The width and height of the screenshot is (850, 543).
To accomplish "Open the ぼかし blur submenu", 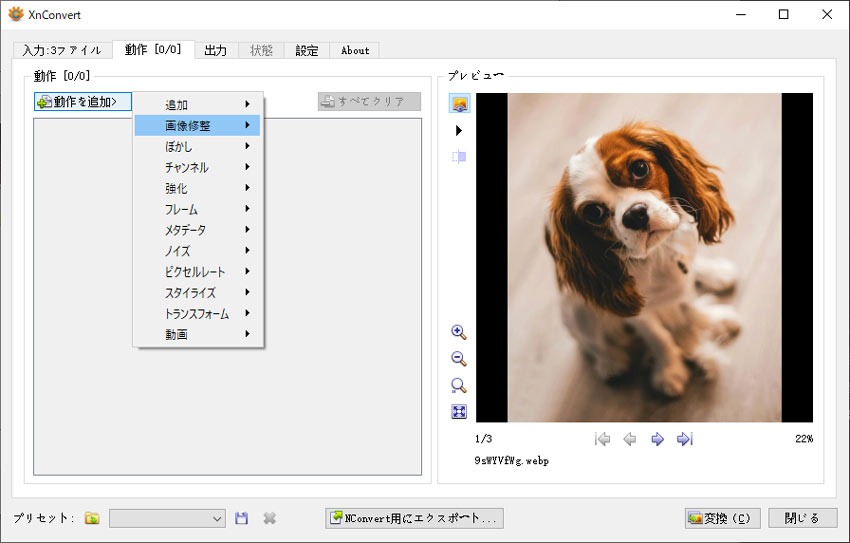I will 197,146.
